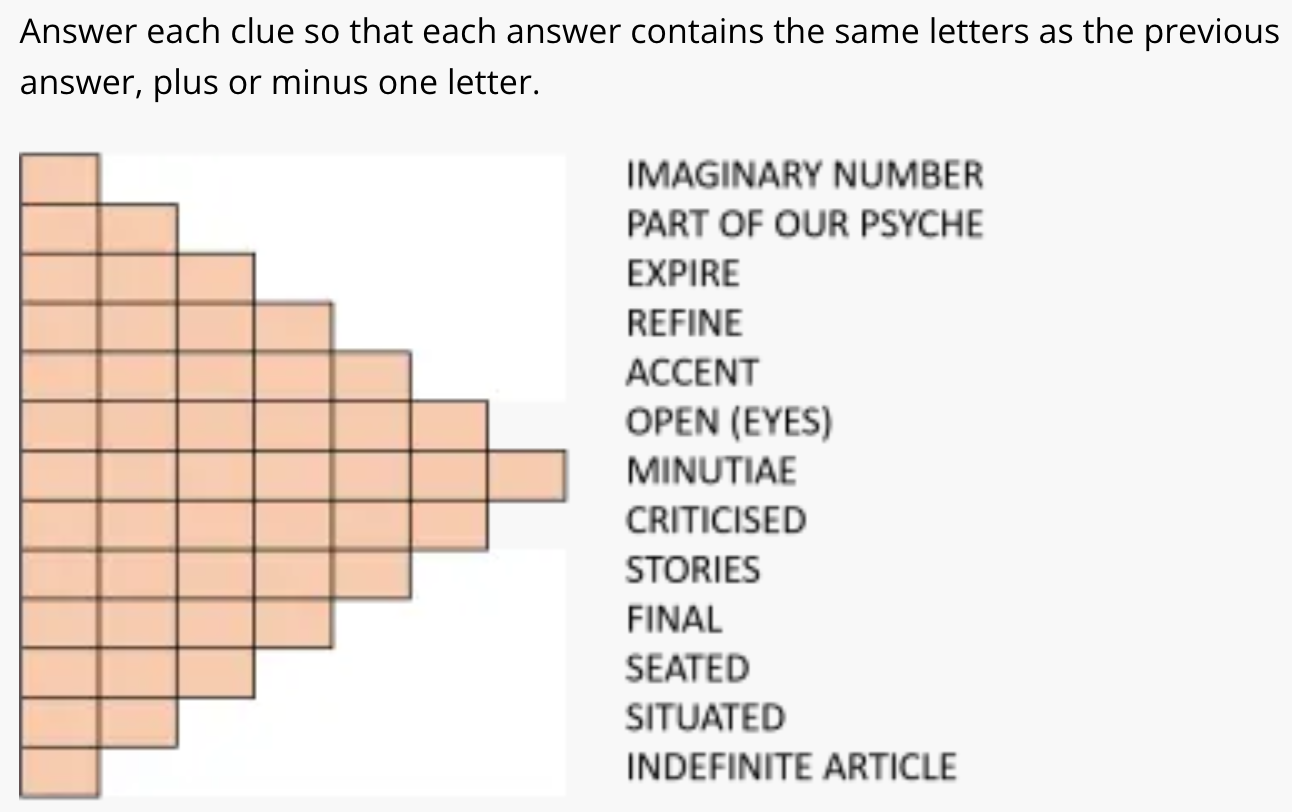
Task: Click the MINUTIAE clue text
Action: 710,471
